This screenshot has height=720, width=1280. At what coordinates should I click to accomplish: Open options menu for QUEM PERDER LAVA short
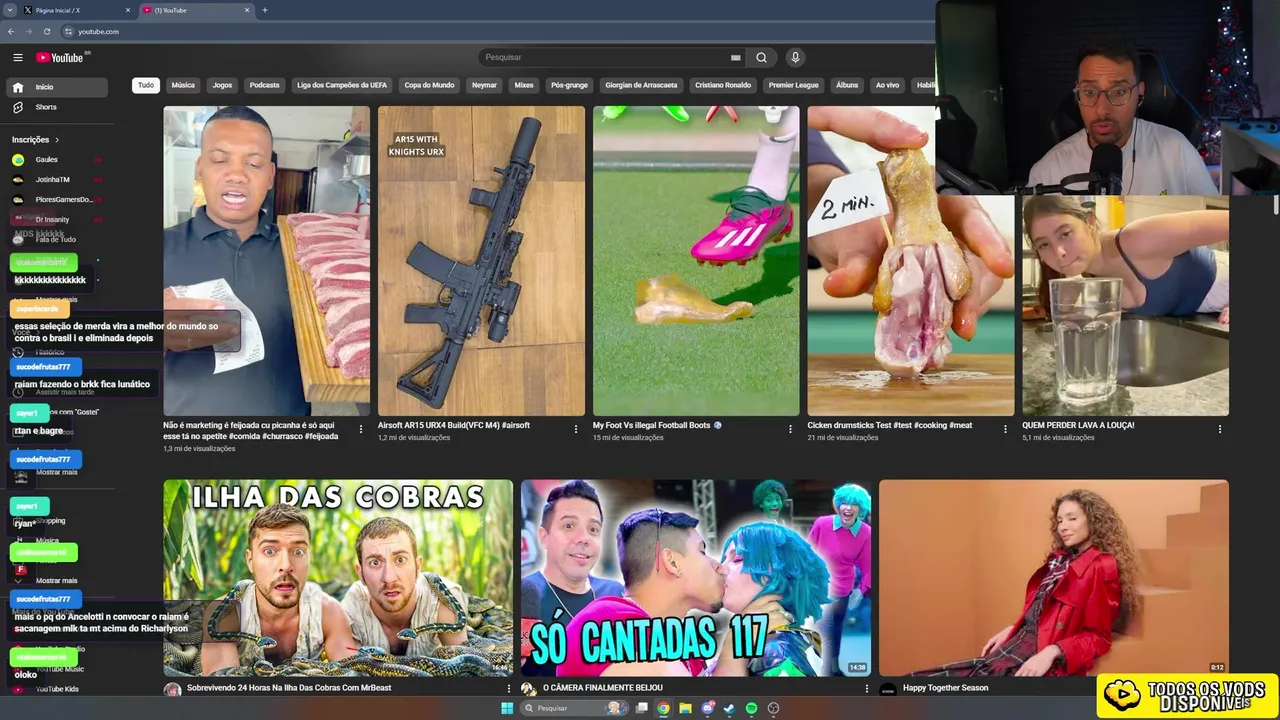(1220, 429)
